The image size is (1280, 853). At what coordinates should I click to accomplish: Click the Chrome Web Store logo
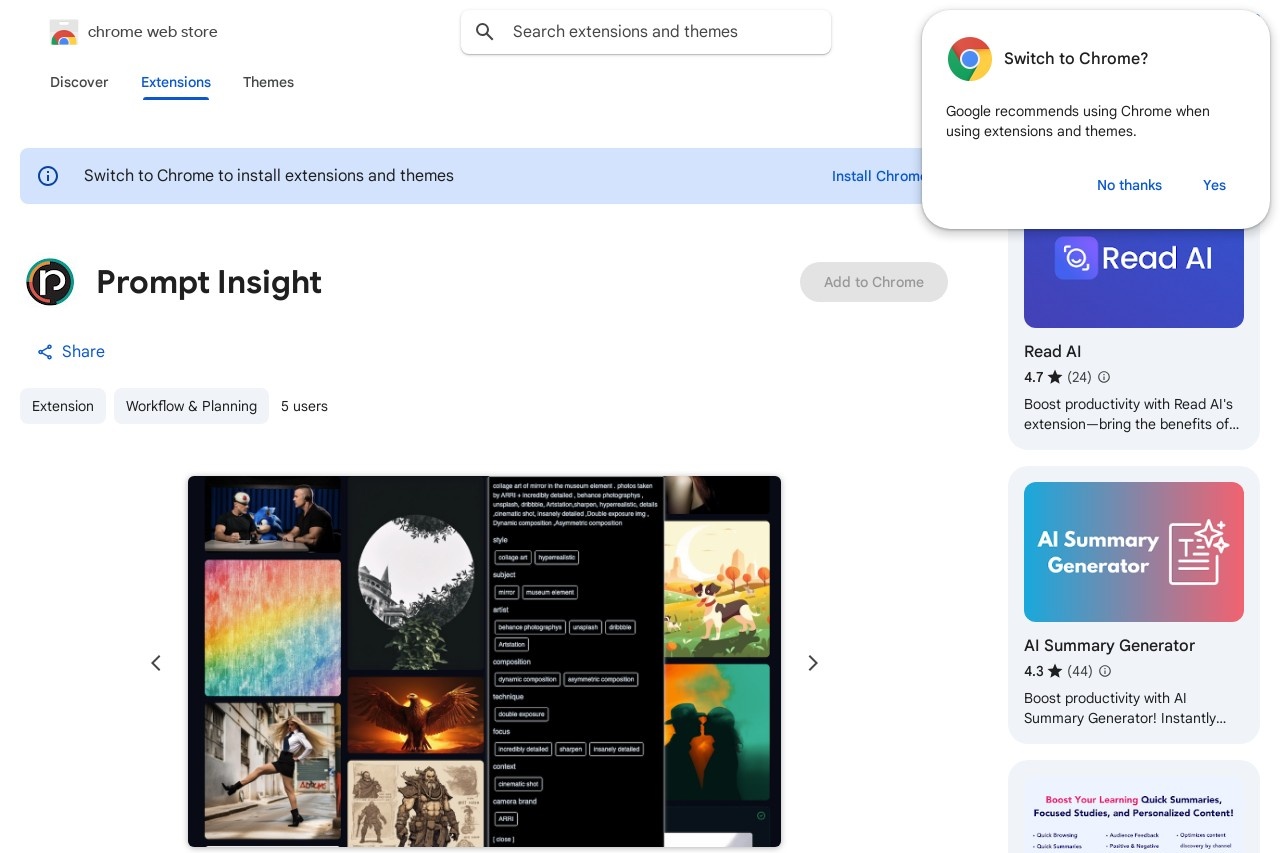64,32
